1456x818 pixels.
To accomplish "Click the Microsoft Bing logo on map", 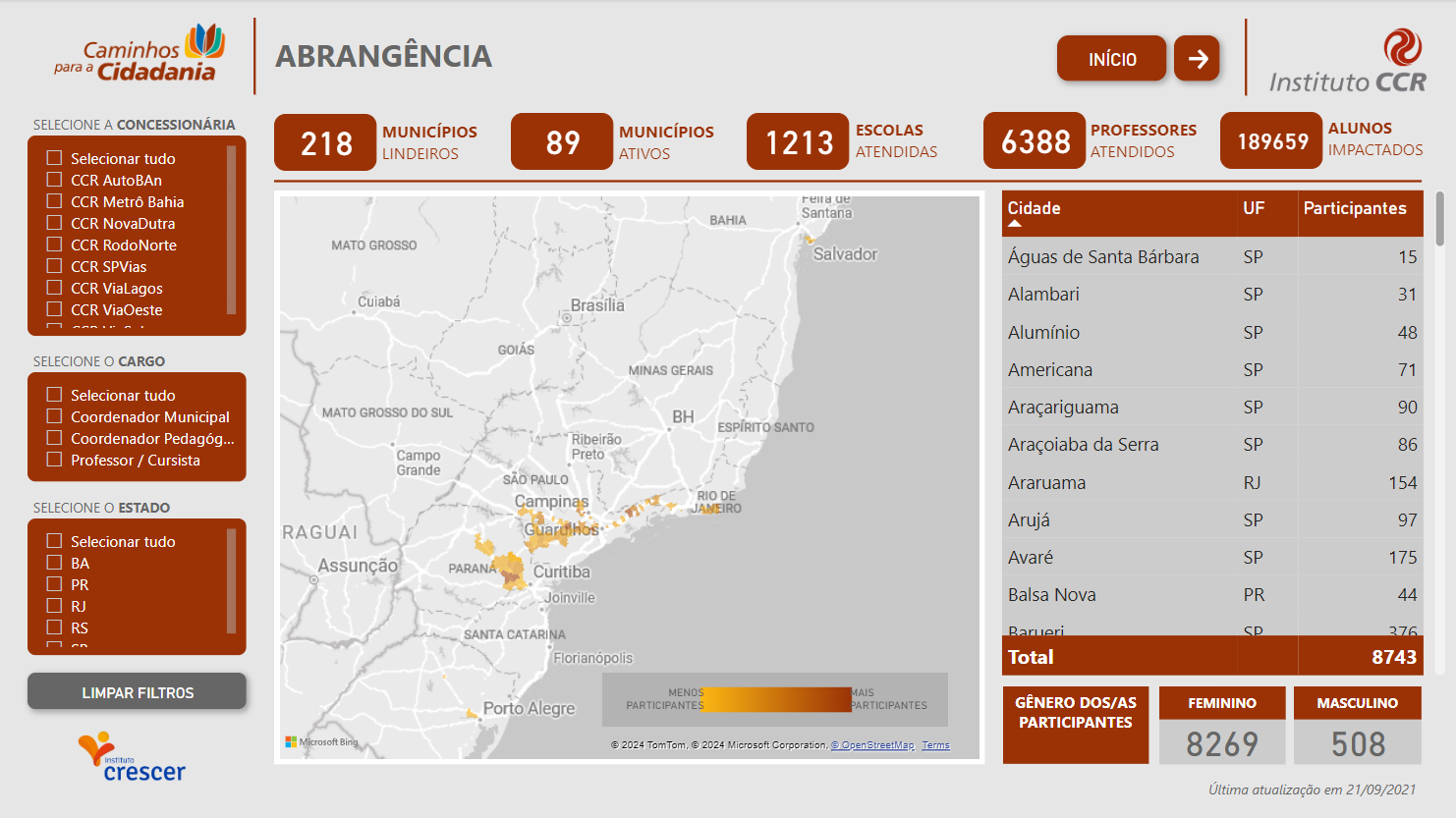I will (321, 742).
